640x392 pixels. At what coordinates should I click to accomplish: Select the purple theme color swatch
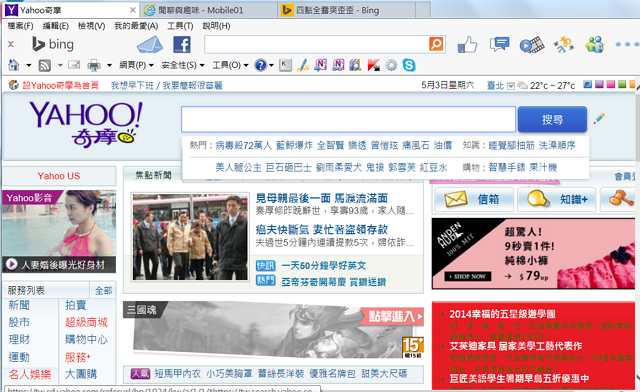599,85
